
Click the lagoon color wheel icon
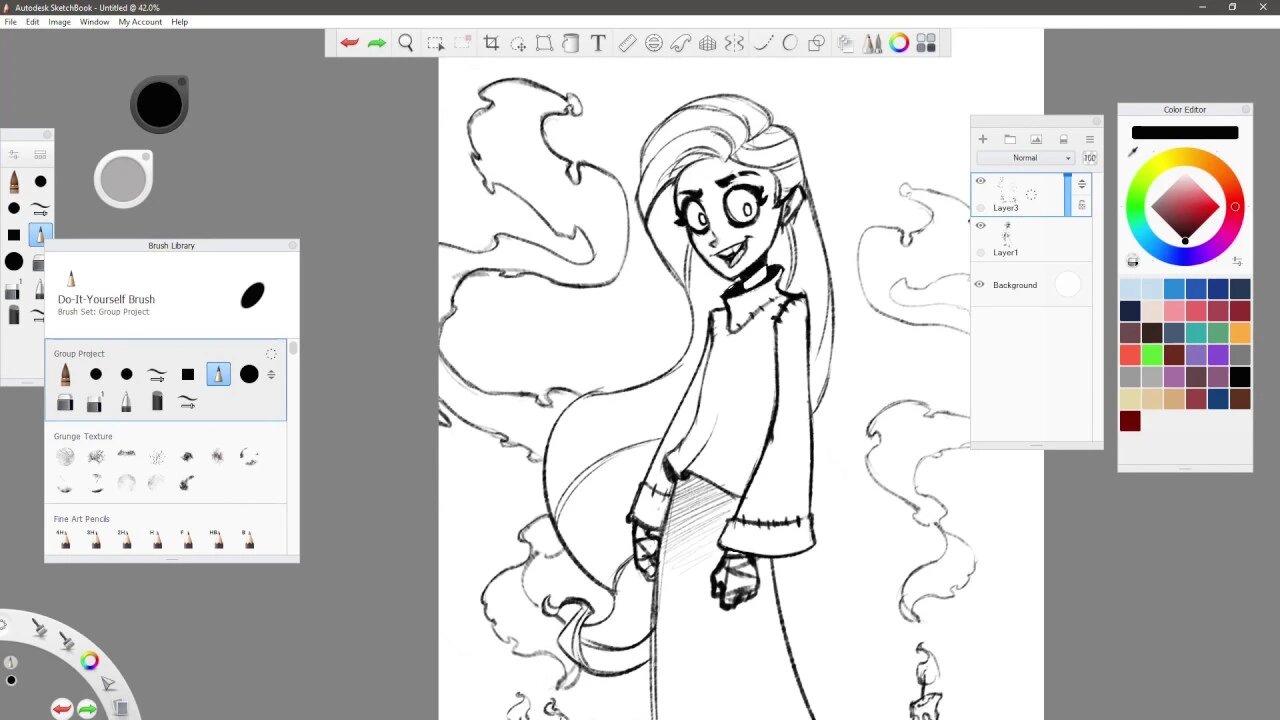point(89,661)
